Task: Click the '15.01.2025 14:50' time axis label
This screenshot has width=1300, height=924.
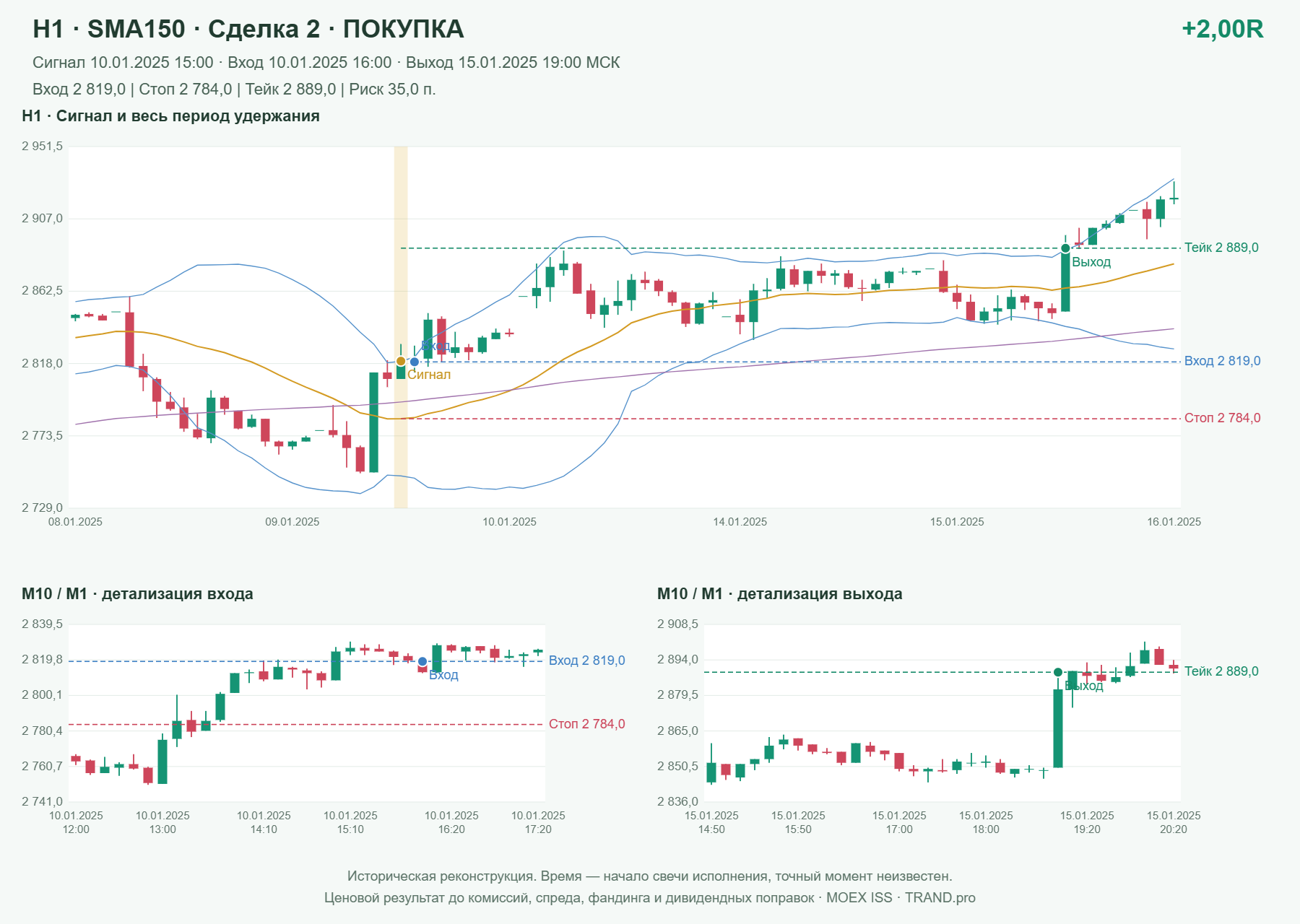Action: 711,823
